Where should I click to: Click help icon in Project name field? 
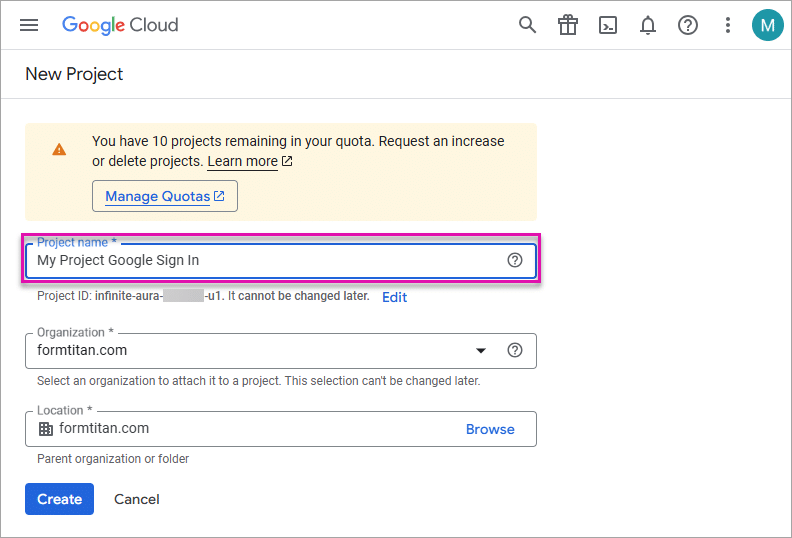(x=515, y=260)
